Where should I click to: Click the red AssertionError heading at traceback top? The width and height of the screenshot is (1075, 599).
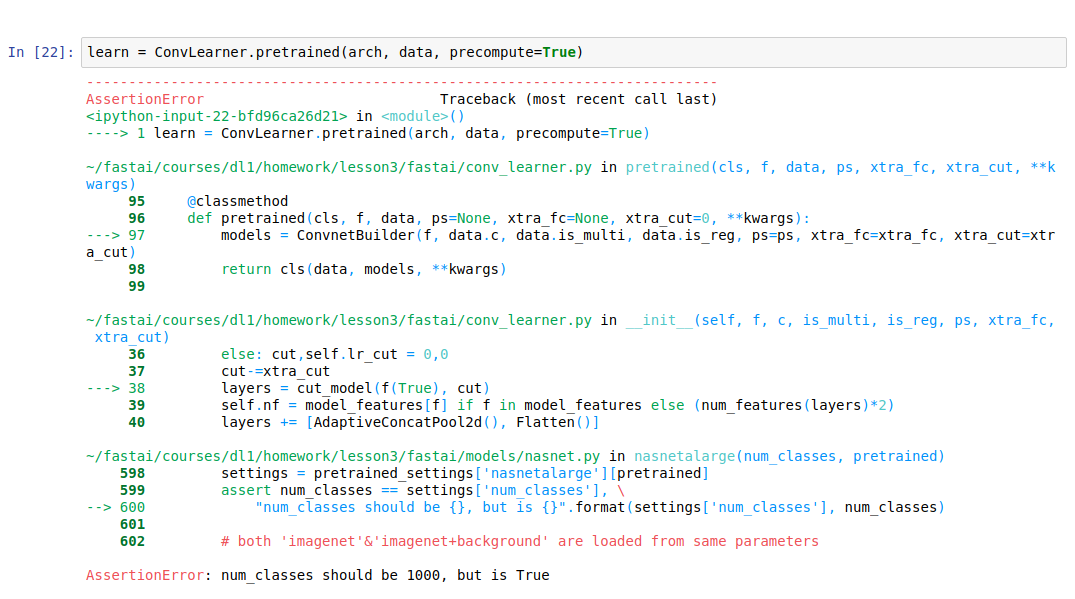[145, 99]
